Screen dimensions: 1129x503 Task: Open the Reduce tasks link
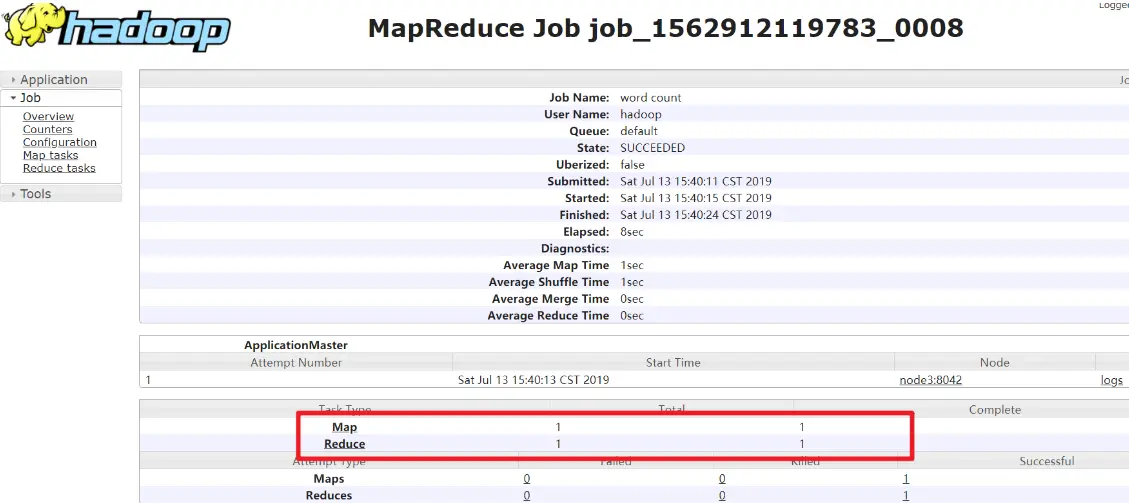click(x=59, y=168)
